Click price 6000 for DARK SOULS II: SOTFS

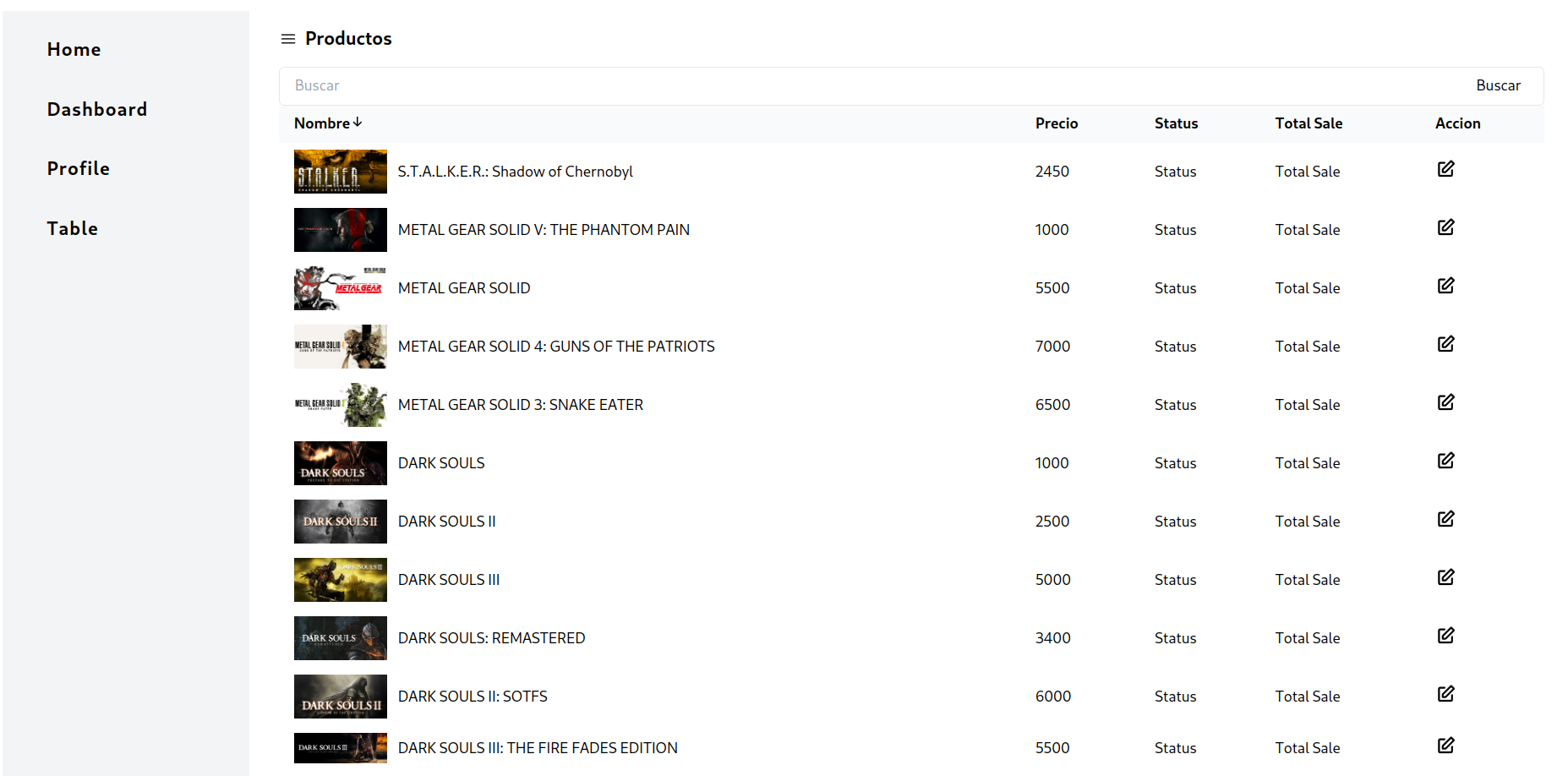(1052, 697)
